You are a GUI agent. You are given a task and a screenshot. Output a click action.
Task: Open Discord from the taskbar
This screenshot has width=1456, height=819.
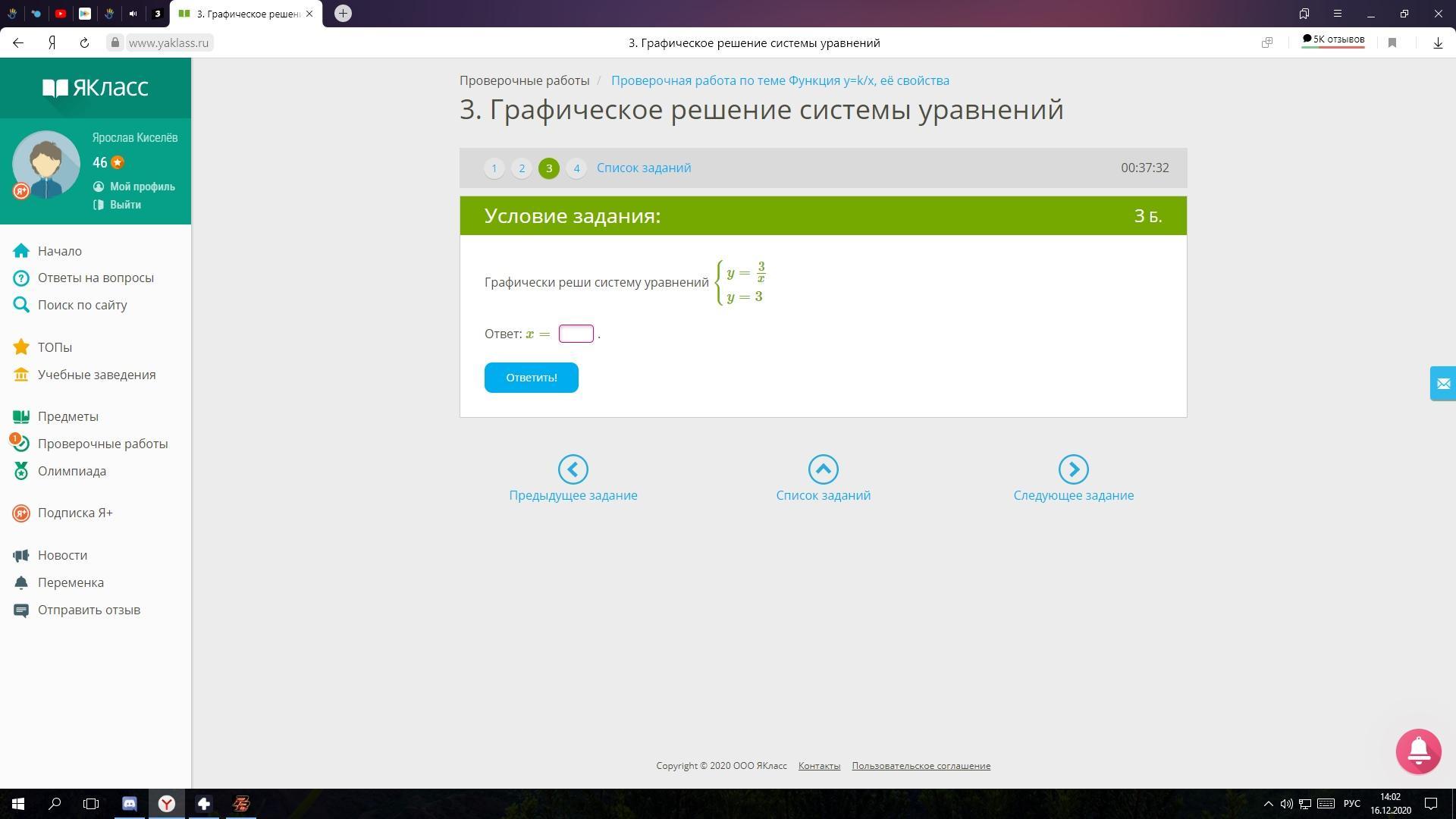tap(130, 804)
